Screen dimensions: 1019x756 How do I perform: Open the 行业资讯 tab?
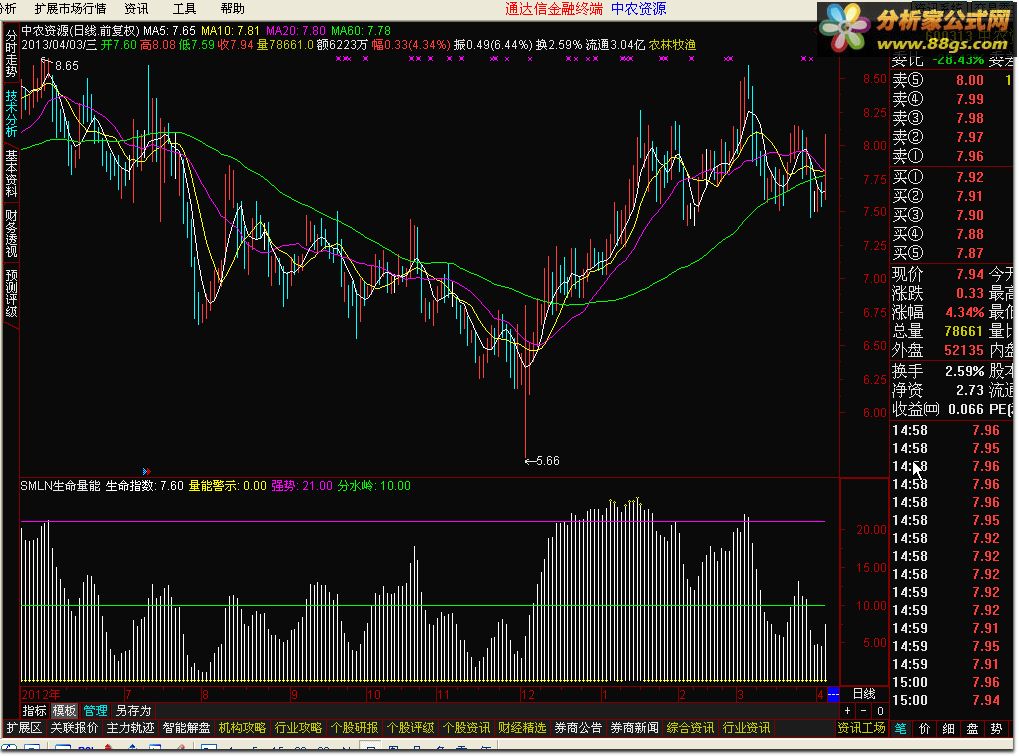tap(746, 727)
